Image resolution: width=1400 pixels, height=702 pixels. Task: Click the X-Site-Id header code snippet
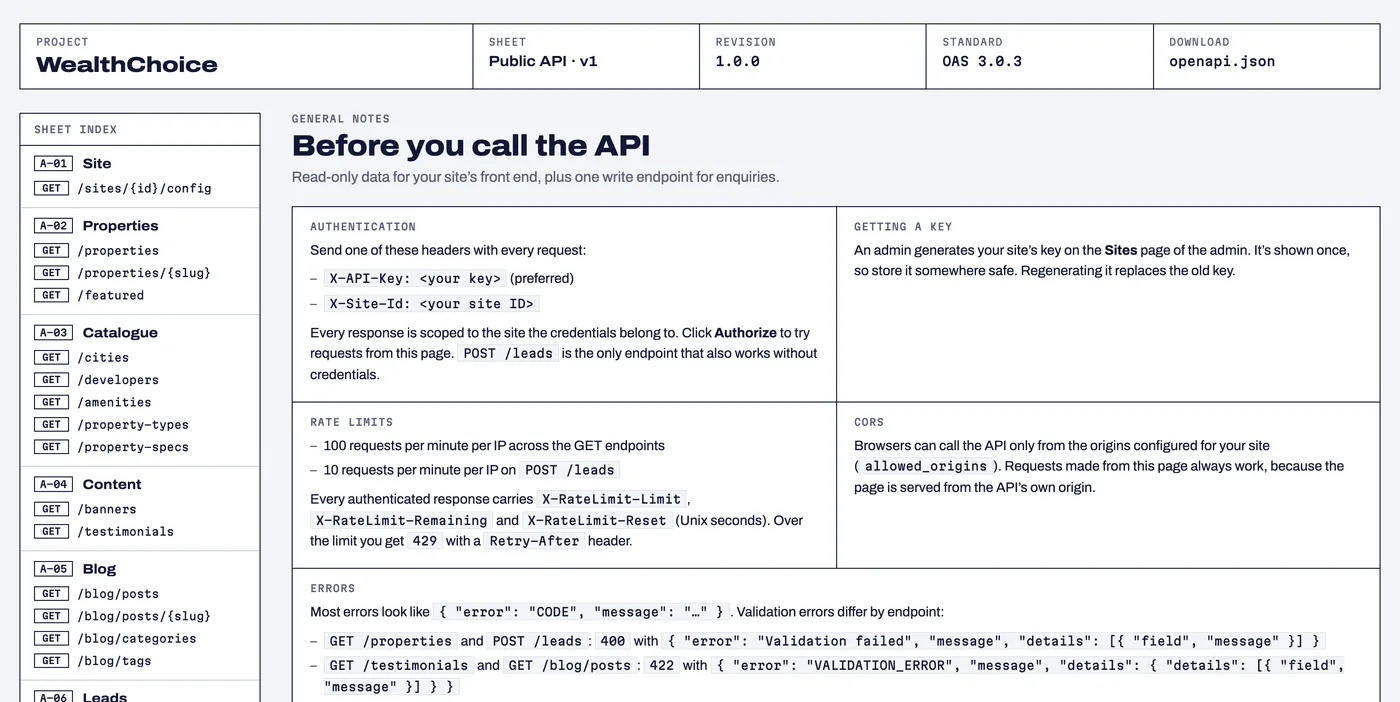pos(432,304)
